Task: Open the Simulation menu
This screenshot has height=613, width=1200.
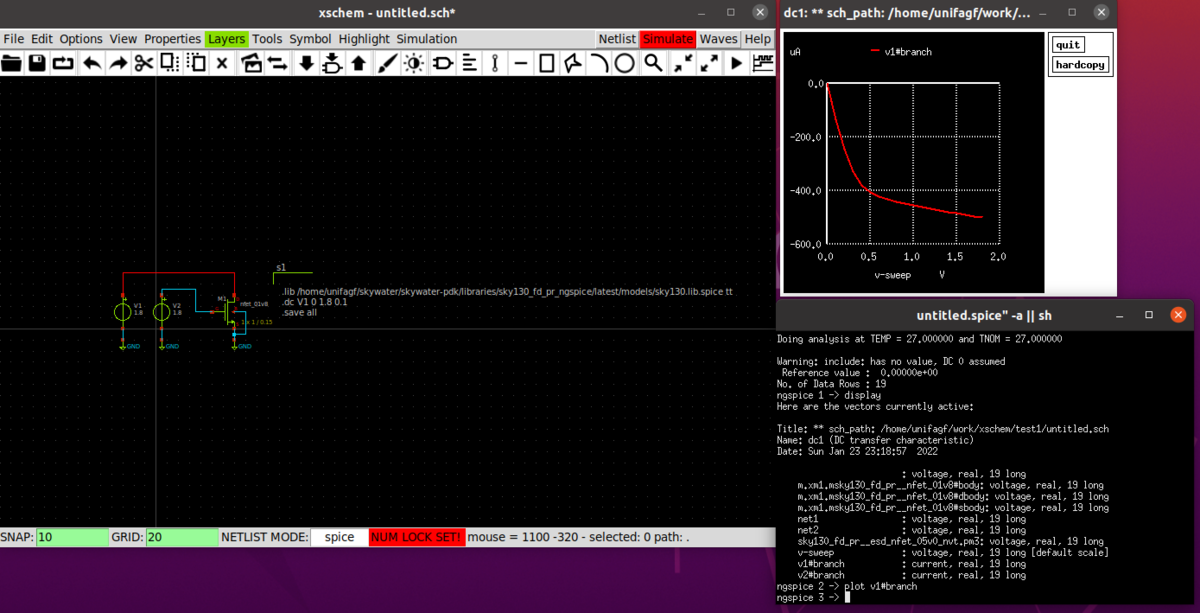Action: (427, 39)
